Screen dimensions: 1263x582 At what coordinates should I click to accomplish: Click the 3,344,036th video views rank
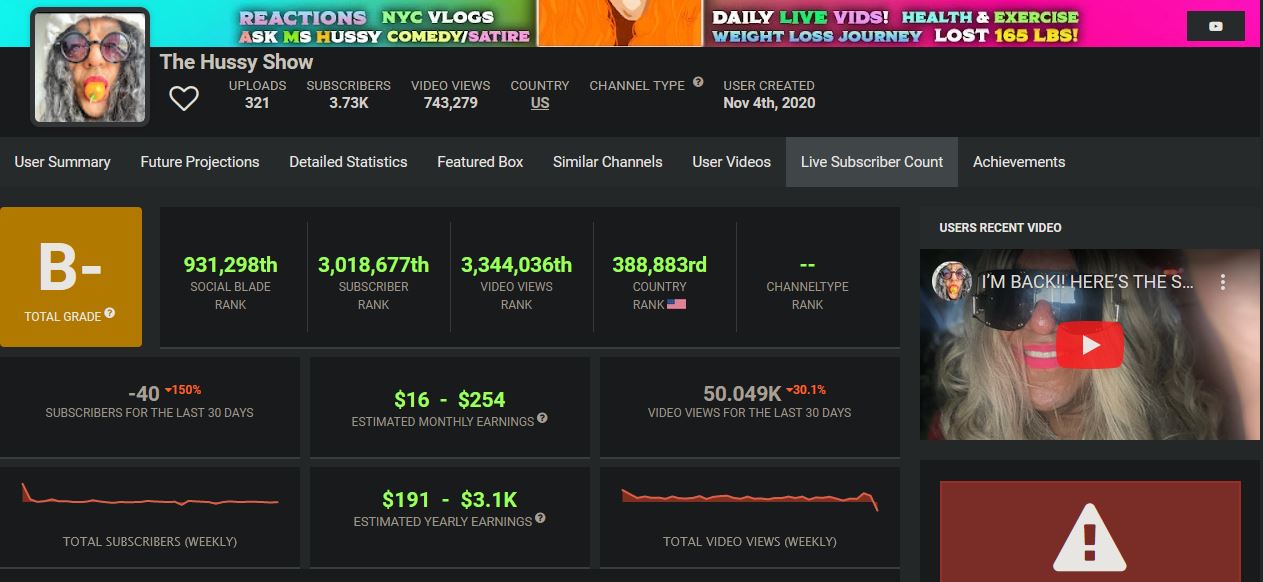[516, 265]
